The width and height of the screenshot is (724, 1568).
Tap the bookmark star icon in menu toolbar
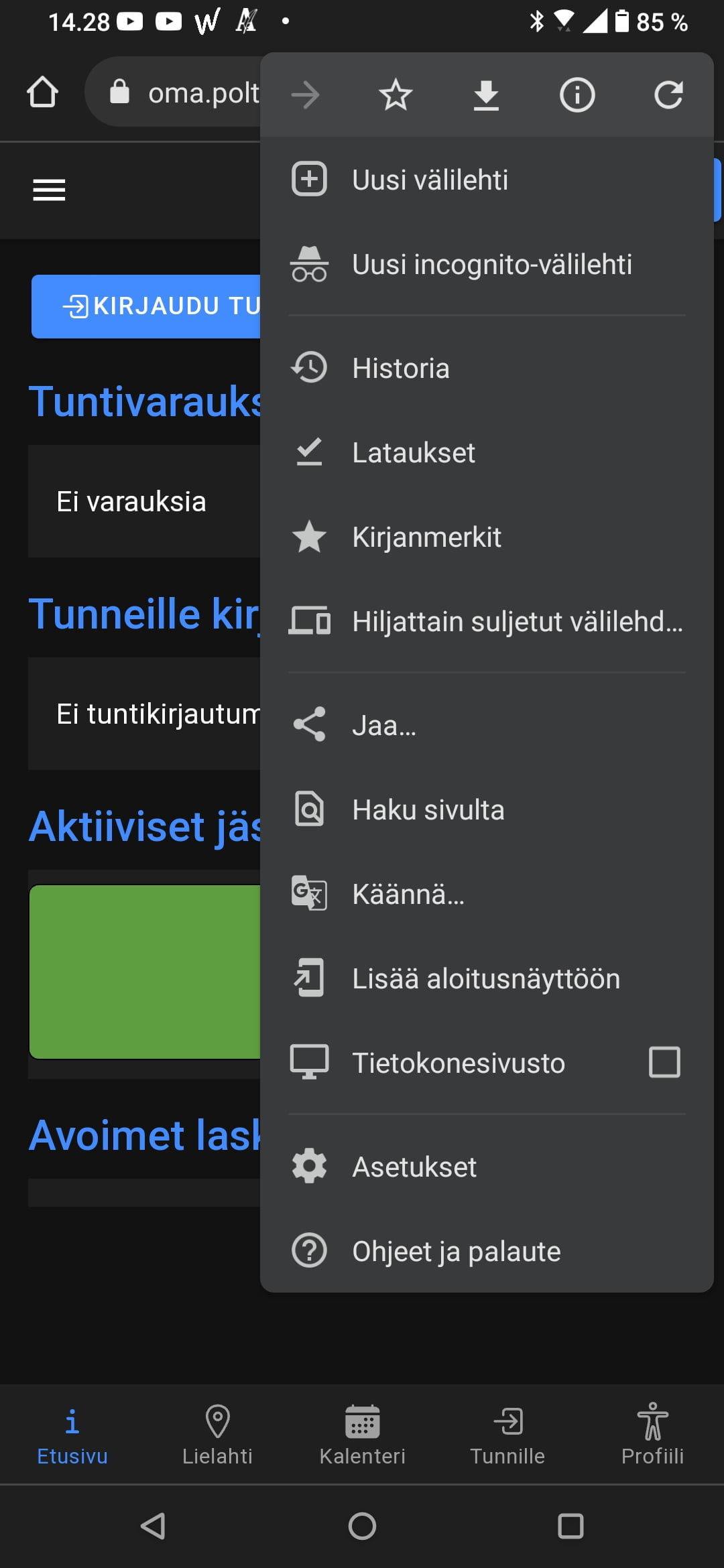(396, 94)
